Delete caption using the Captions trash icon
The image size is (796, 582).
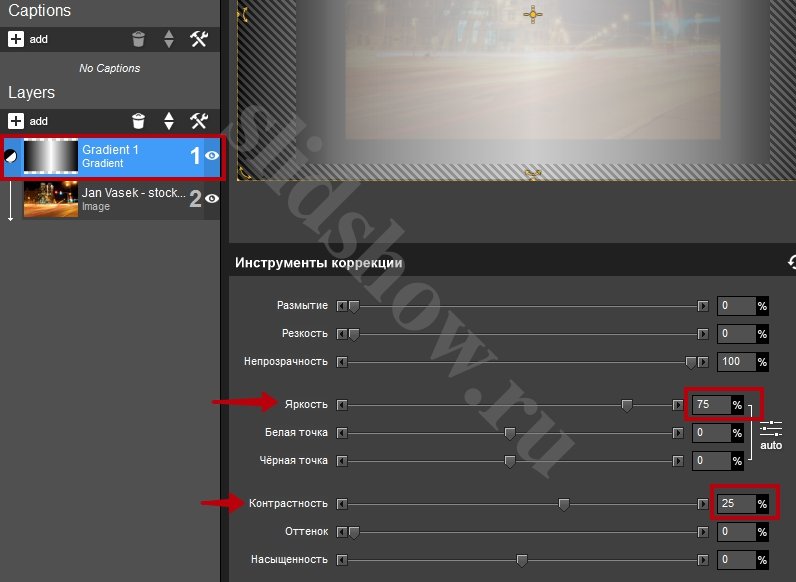click(x=138, y=39)
